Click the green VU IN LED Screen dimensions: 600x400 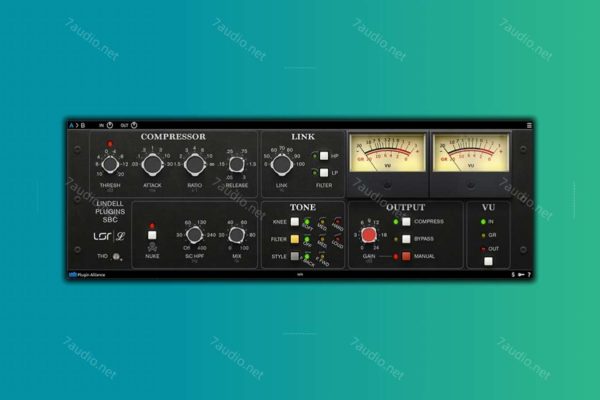483,222
